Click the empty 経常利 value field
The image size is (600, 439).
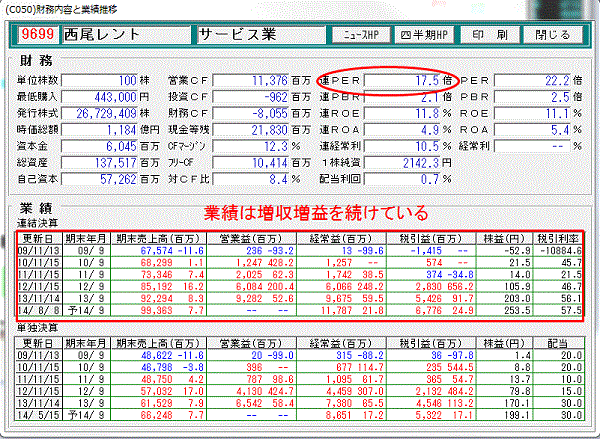click(533, 146)
